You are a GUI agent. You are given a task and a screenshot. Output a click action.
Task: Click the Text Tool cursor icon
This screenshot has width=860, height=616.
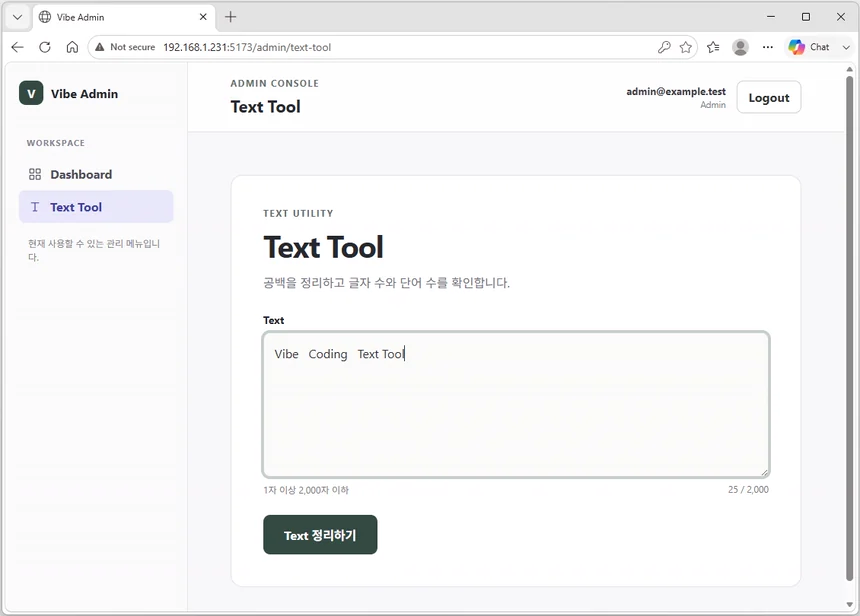click(35, 207)
